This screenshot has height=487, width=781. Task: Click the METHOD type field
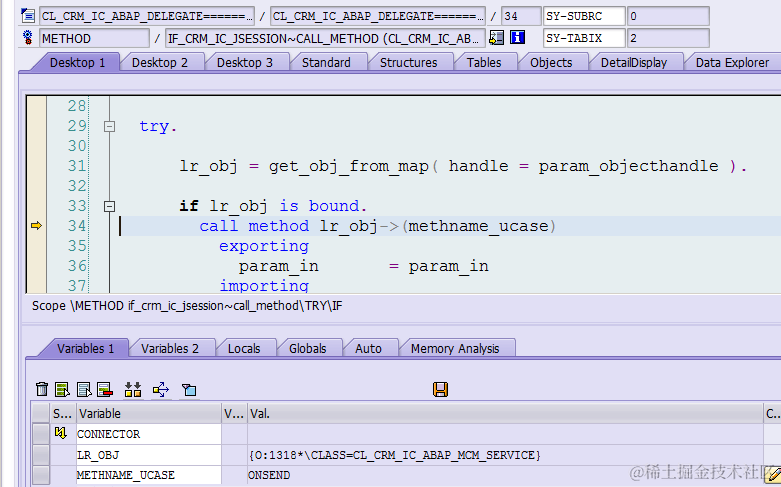click(94, 38)
